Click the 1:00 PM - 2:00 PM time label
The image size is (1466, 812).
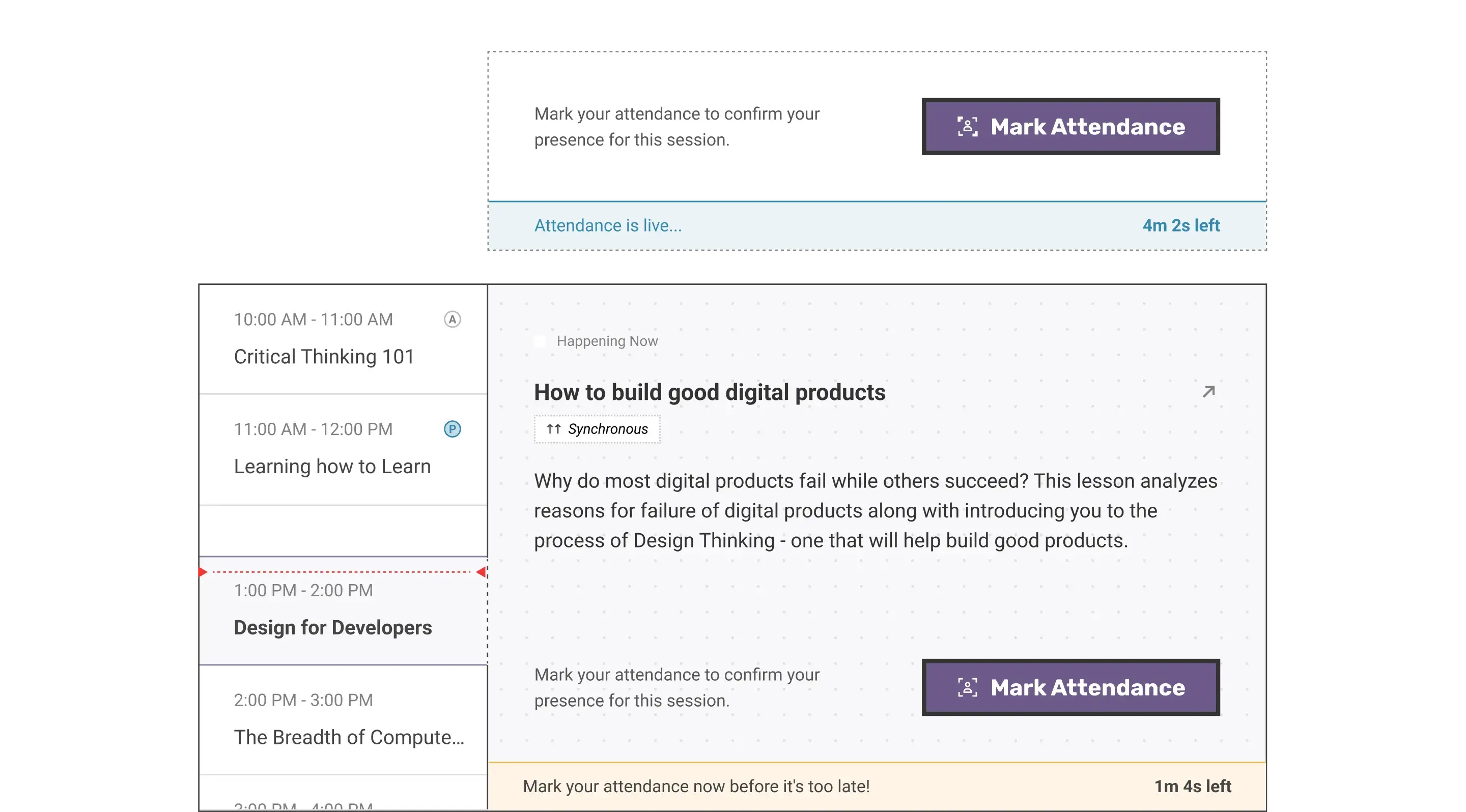[303, 590]
